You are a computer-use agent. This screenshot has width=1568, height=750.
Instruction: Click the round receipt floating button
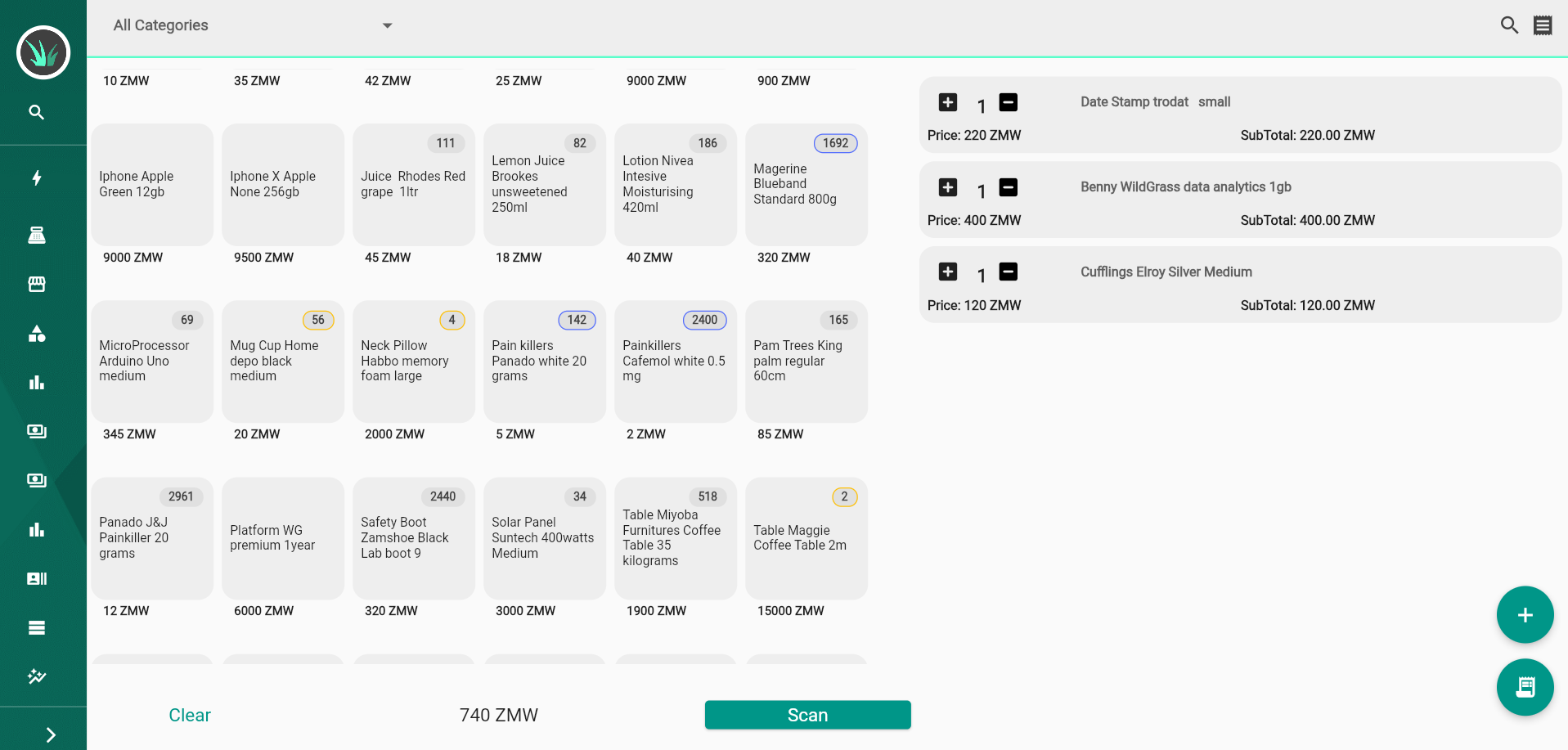click(1525, 687)
